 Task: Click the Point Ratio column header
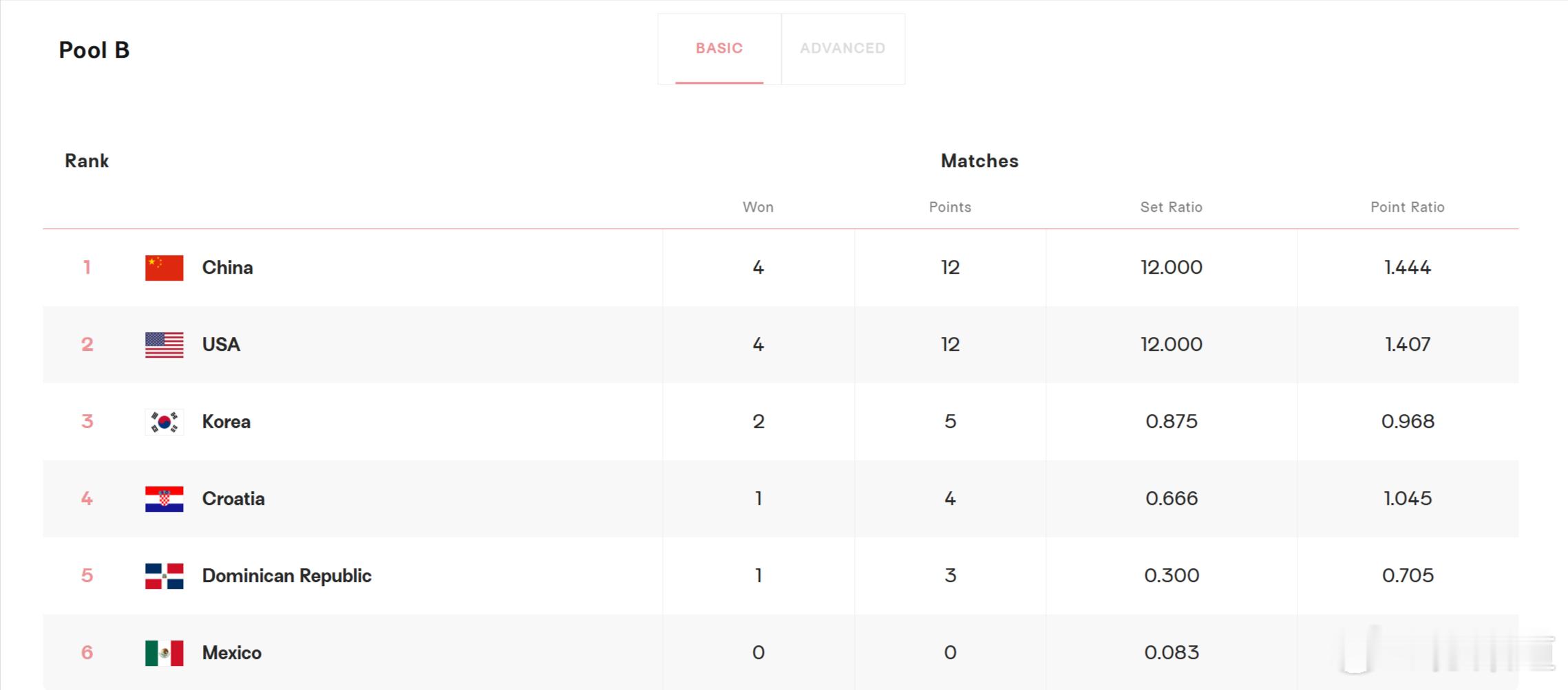[x=1407, y=207]
